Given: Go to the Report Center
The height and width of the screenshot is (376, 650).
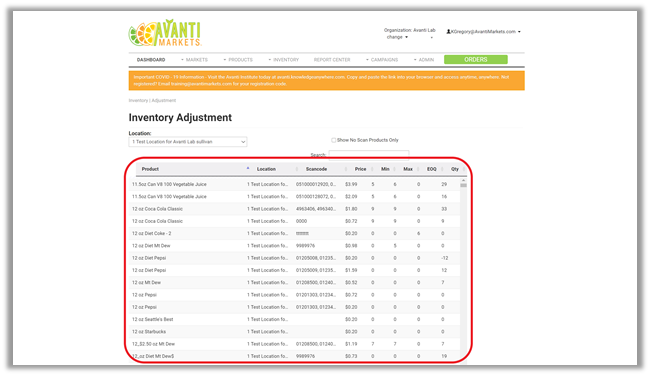Looking at the screenshot, I should tap(332, 60).
